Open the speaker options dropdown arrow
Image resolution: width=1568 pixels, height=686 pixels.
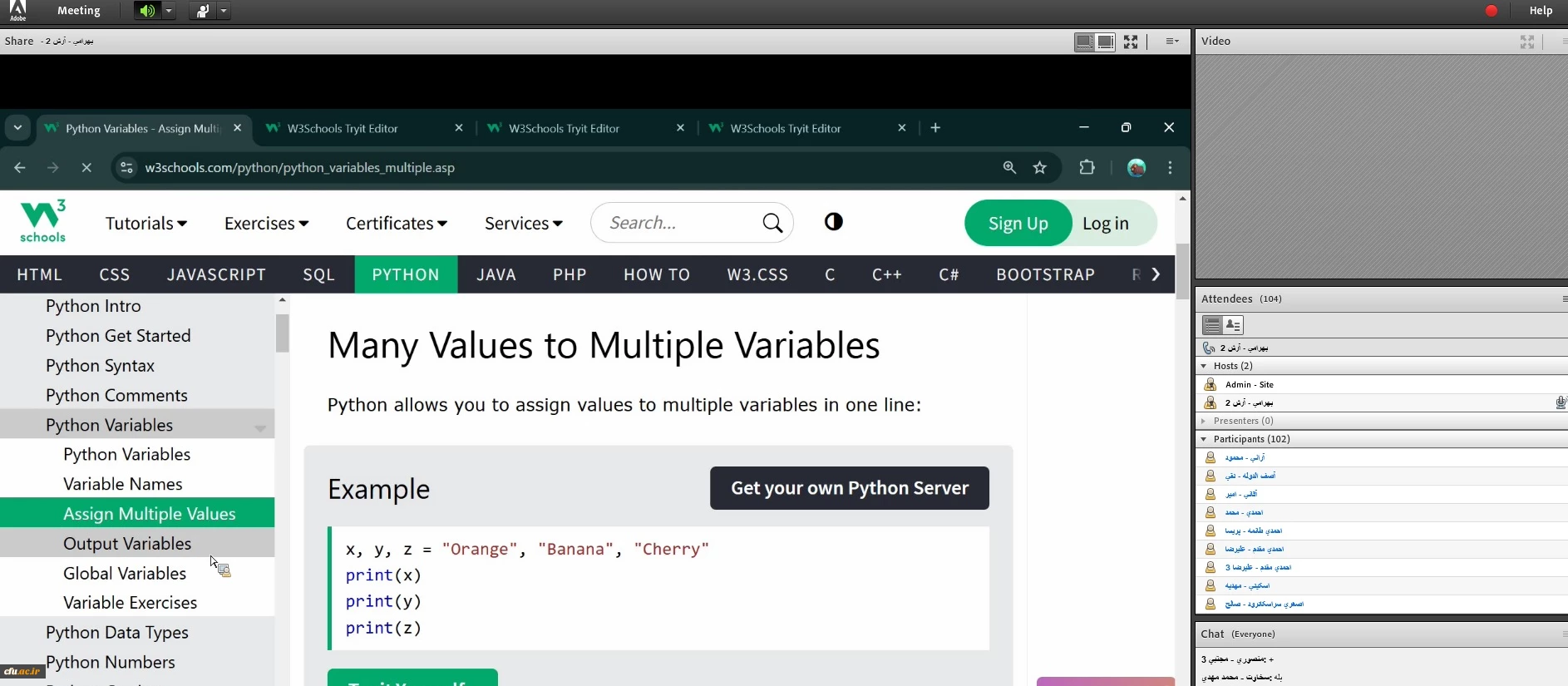tap(169, 11)
